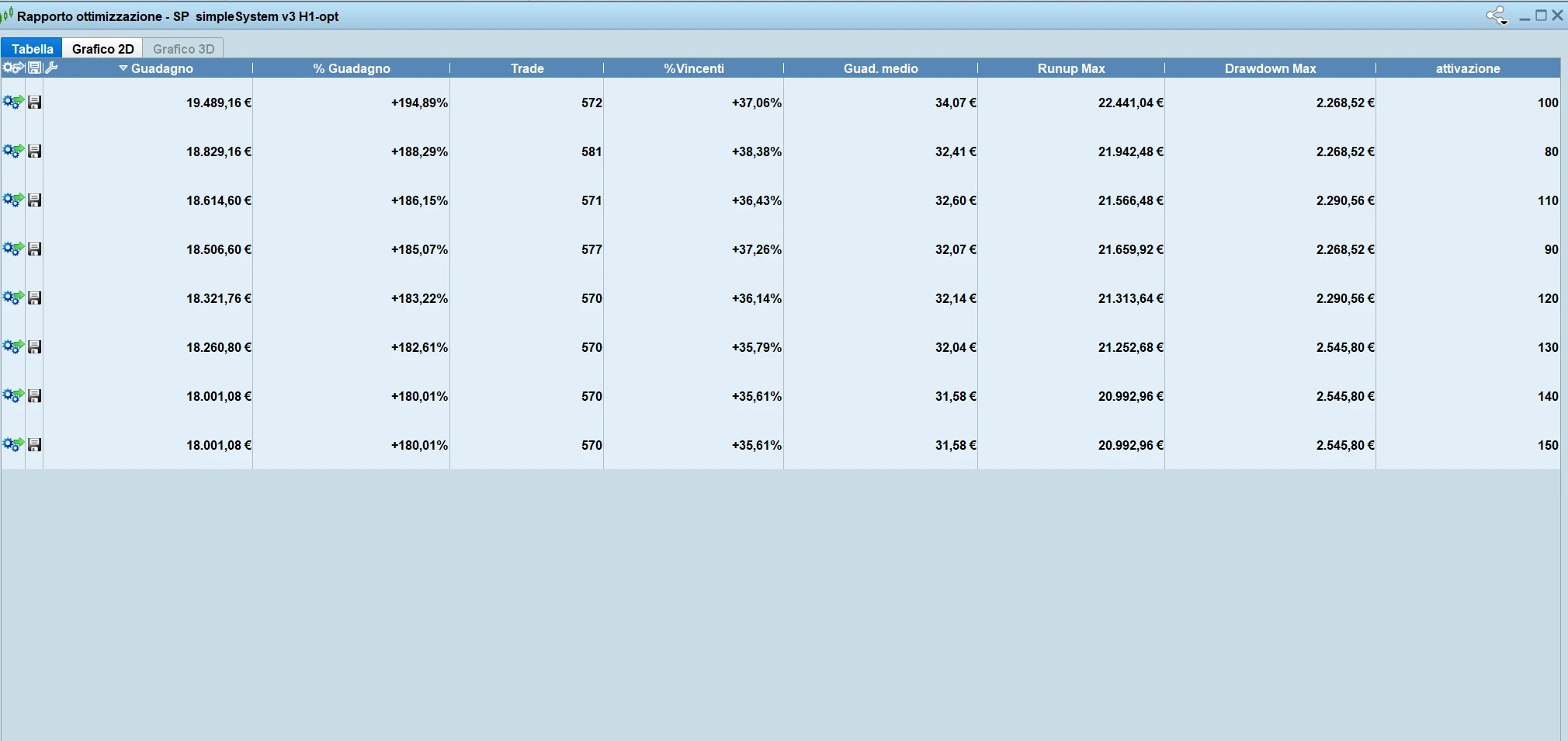Switch to the Tabella tab
This screenshot has height=741, width=1568.
coord(32,49)
